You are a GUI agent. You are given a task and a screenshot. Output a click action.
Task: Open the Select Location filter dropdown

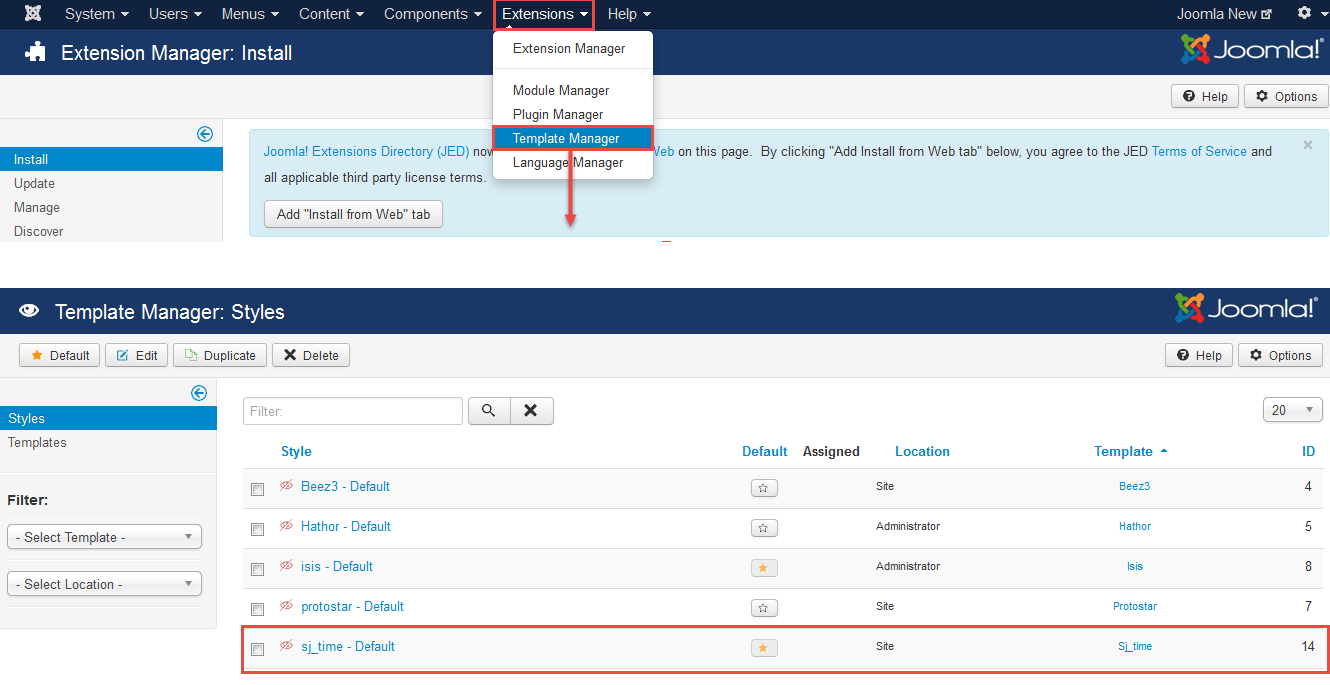pyautogui.click(x=104, y=584)
